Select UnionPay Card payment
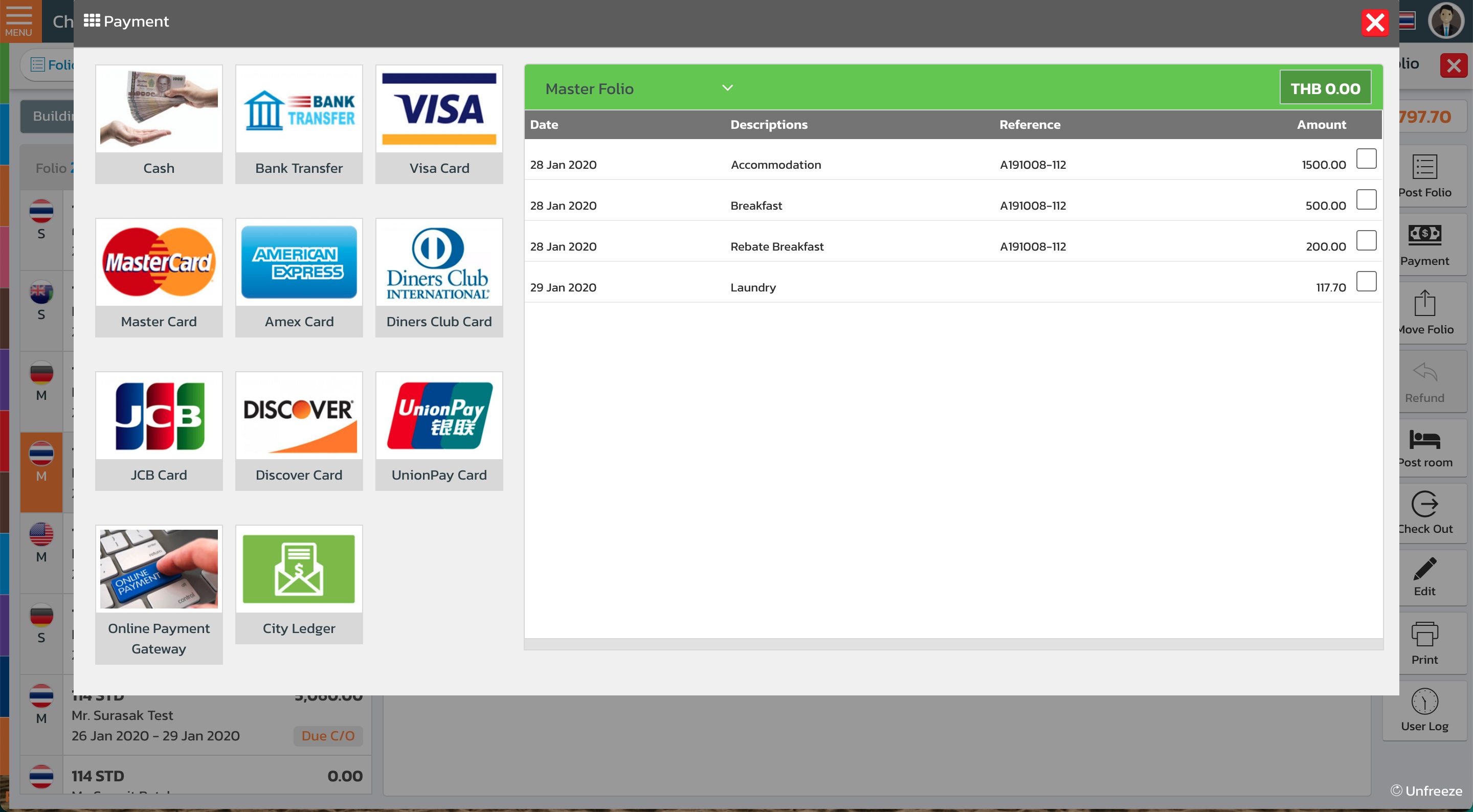Image resolution: width=1473 pixels, height=812 pixels. 439,431
